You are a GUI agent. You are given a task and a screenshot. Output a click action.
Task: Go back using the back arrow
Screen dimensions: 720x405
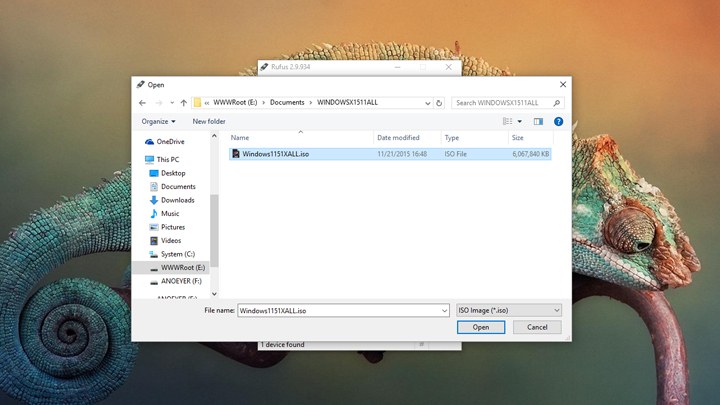[142, 103]
